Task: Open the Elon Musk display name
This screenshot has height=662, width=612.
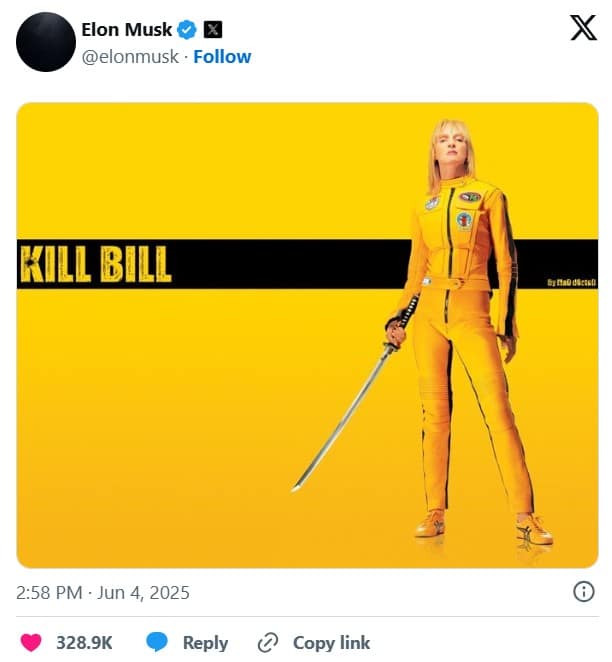Action: coord(127,29)
